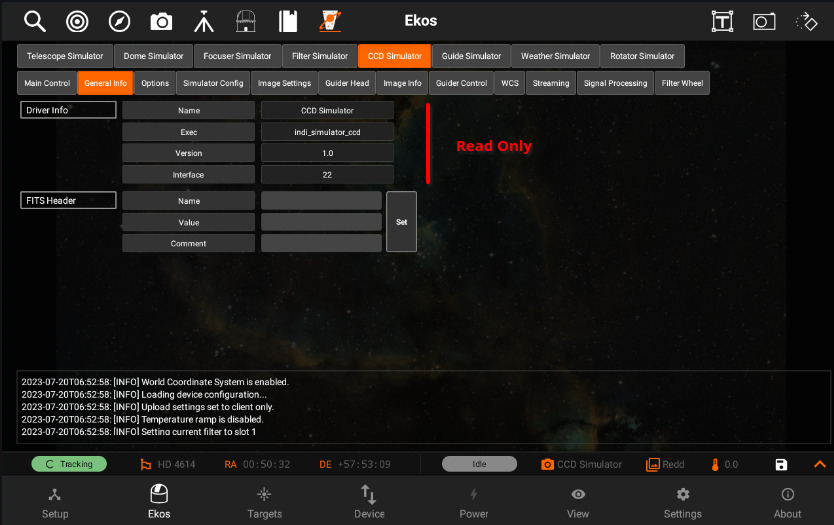Select the CCD Simulator tab

[395, 56]
